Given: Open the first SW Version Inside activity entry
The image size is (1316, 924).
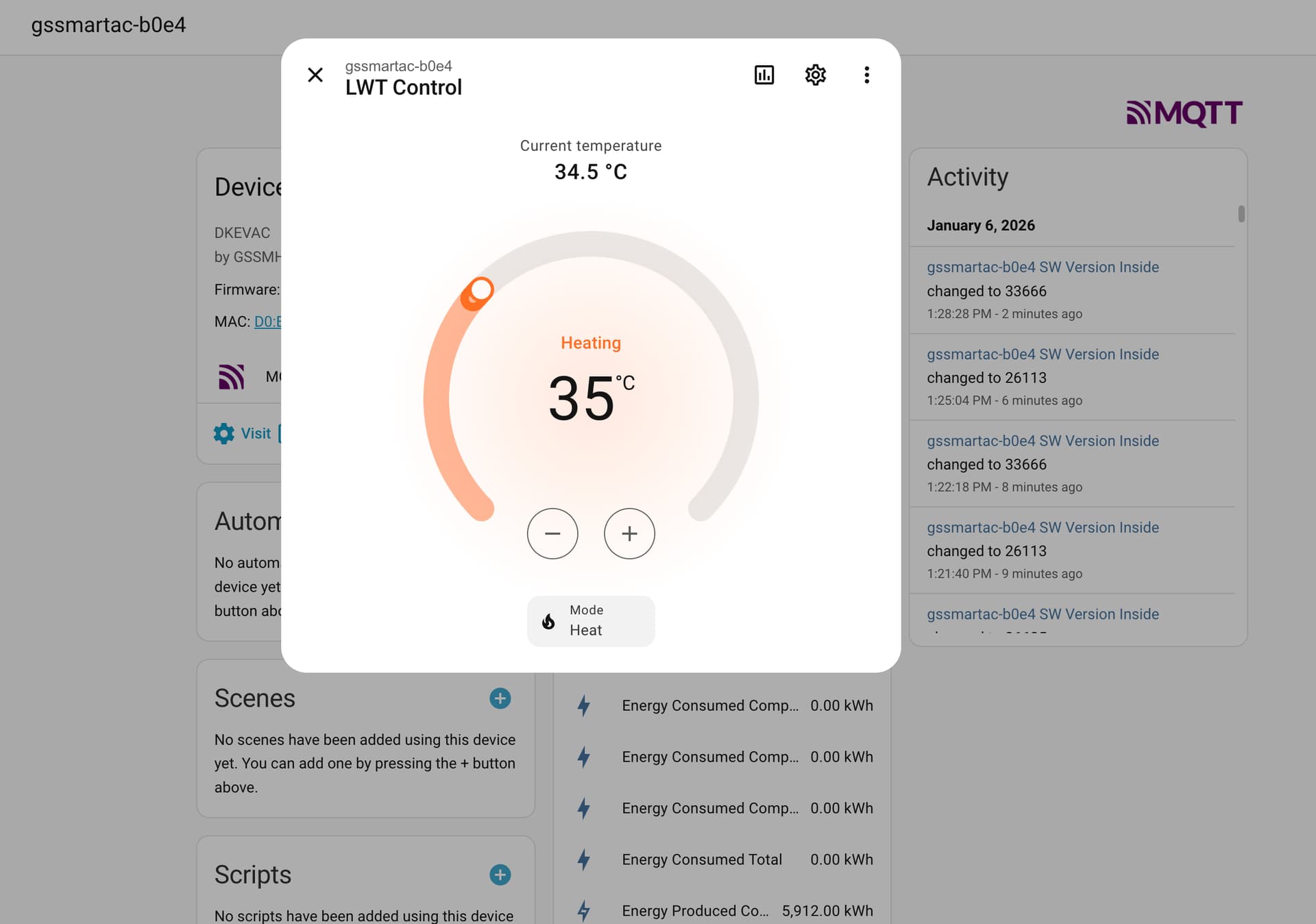Looking at the screenshot, I should click(1043, 267).
